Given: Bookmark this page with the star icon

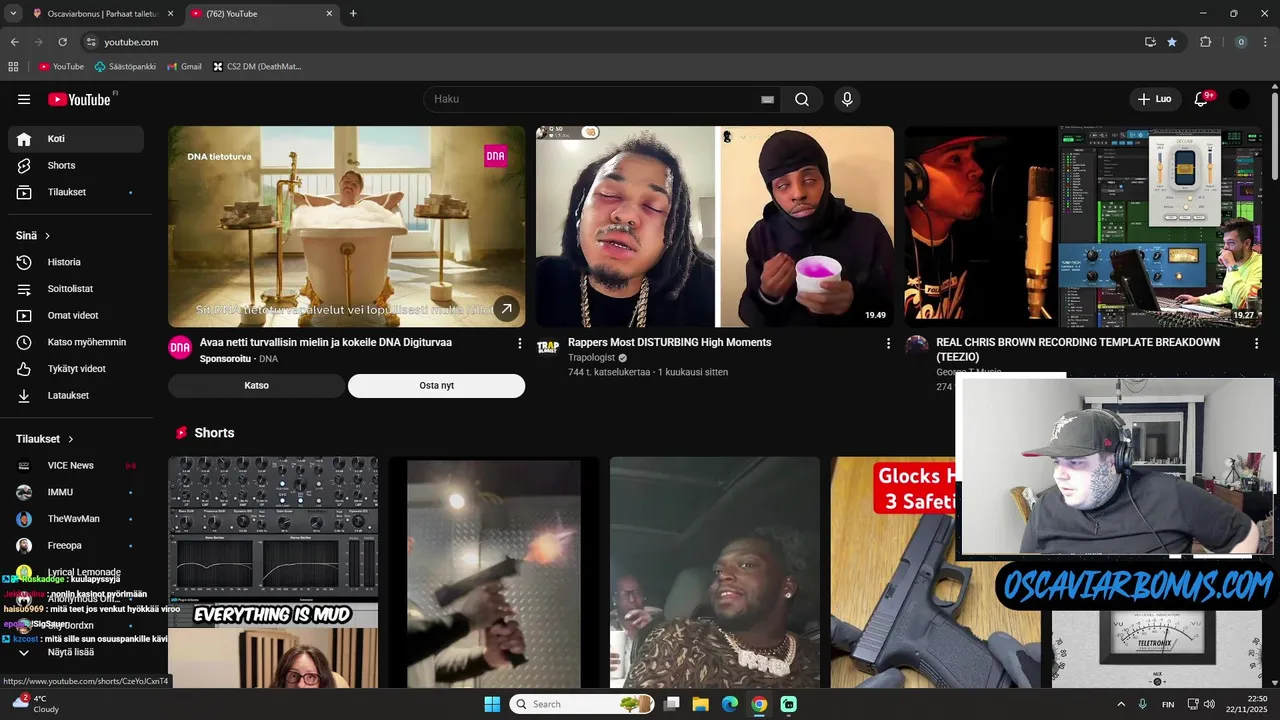Looking at the screenshot, I should [x=1172, y=42].
